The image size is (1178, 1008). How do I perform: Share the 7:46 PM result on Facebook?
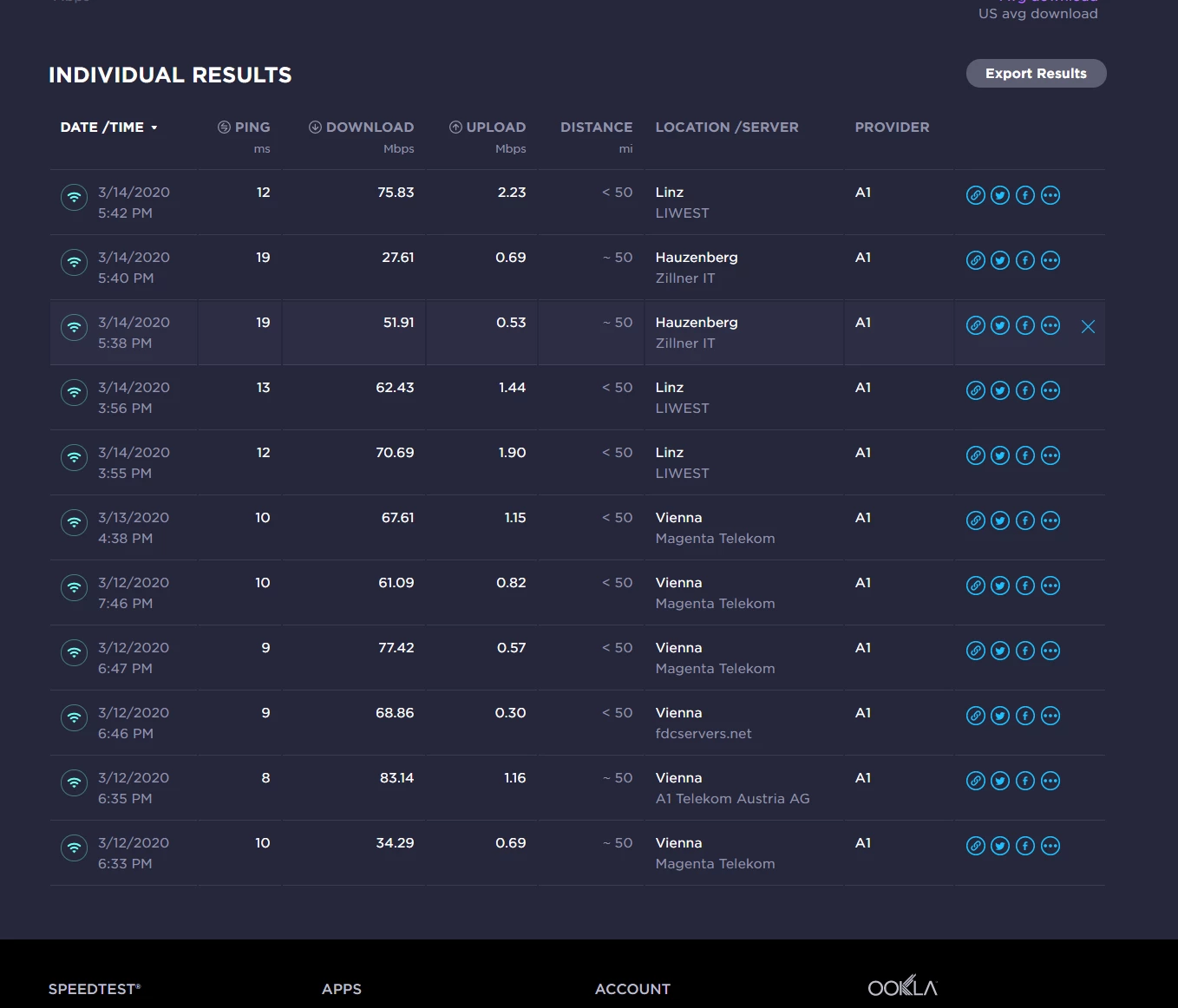click(x=1025, y=586)
